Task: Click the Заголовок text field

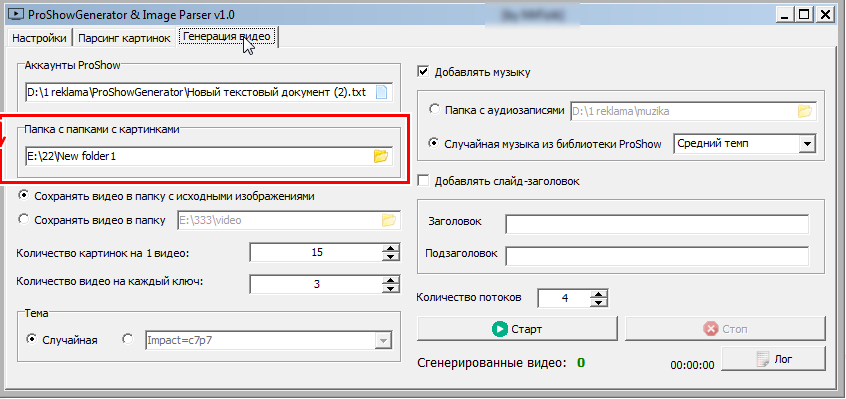Action: tap(657, 224)
